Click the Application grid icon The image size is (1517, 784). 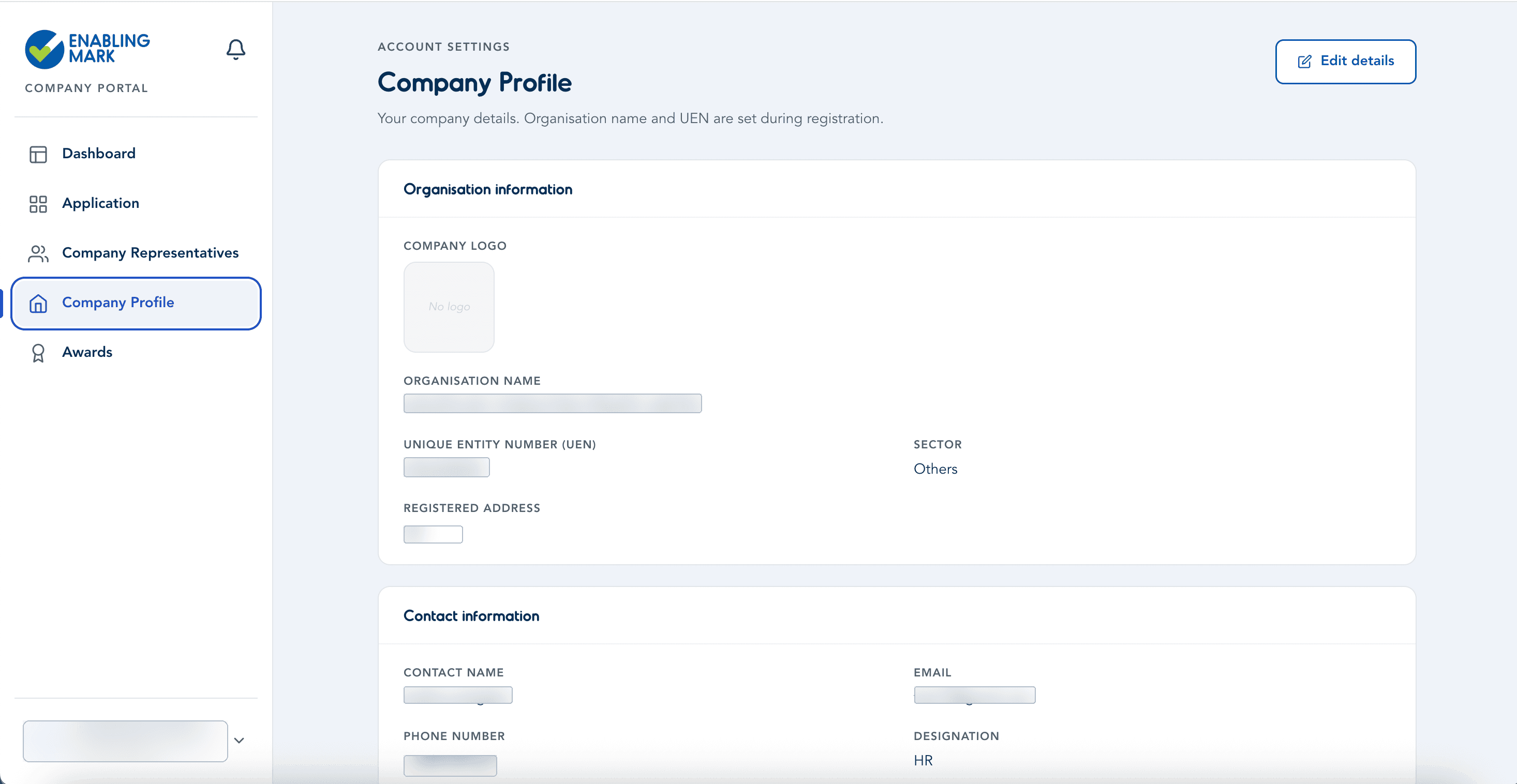pos(38,204)
